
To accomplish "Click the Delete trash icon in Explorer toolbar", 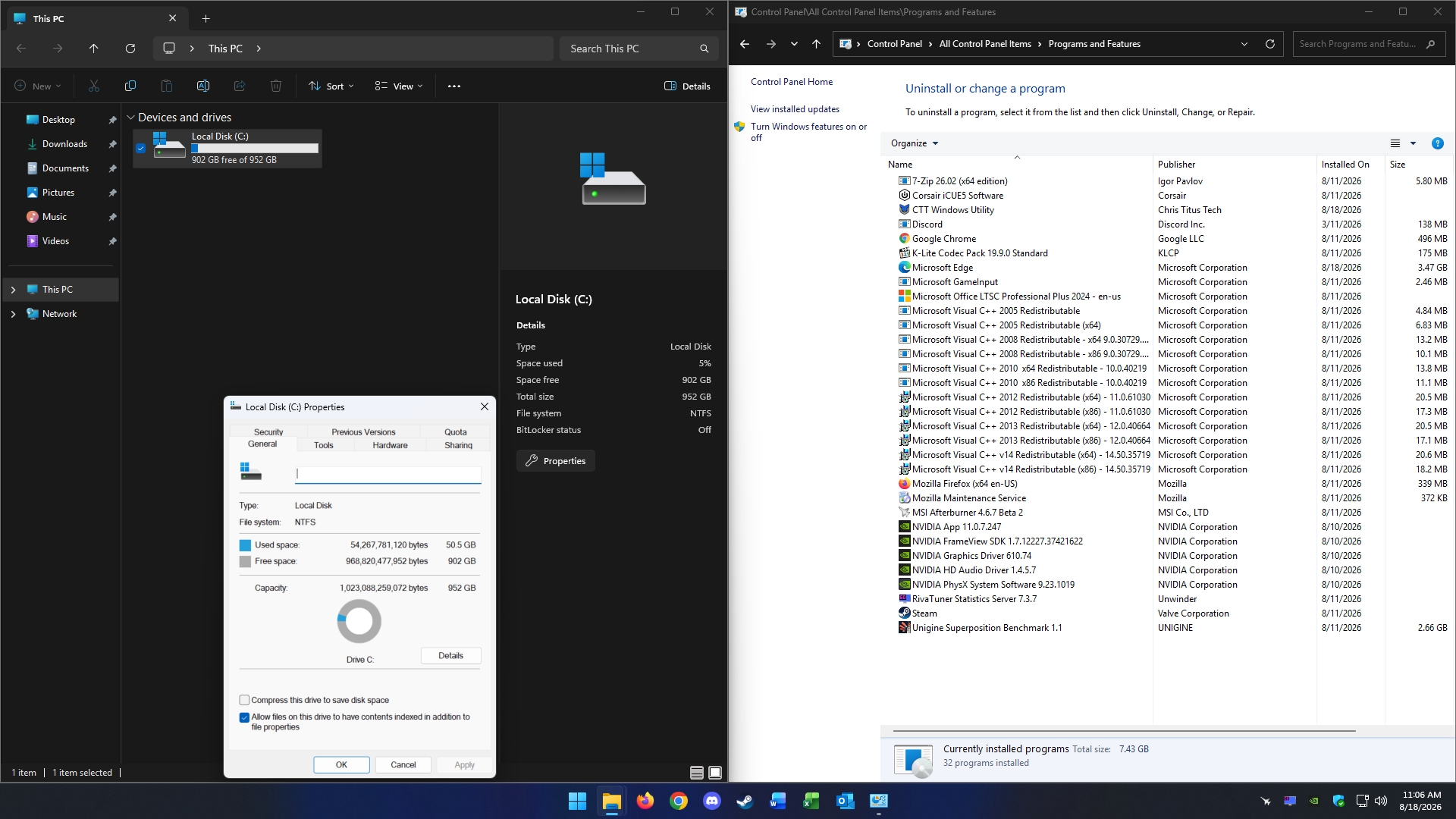I will click(276, 86).
